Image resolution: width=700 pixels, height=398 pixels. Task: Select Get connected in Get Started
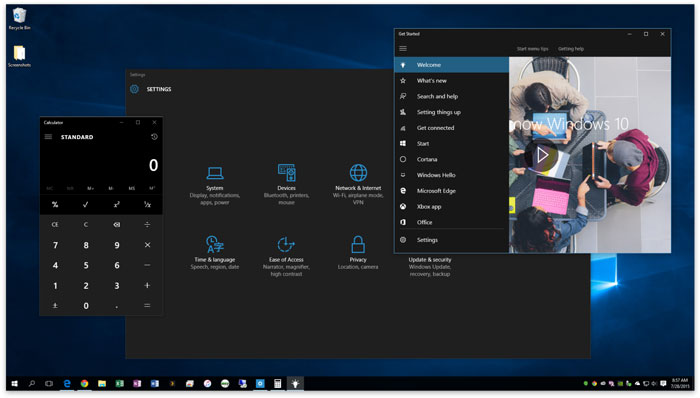pos(451,128)
